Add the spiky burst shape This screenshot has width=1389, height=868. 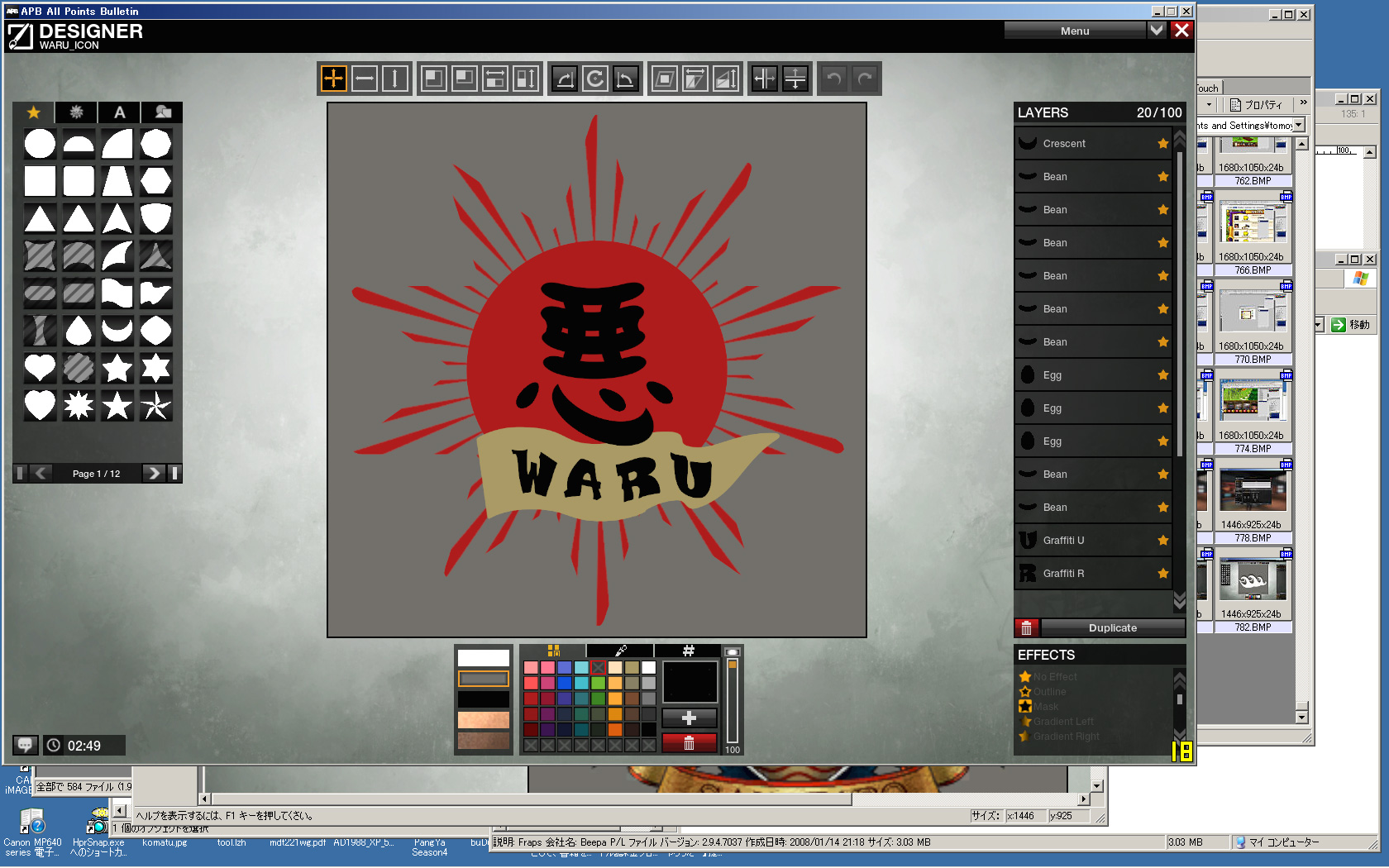pos(79,405)
